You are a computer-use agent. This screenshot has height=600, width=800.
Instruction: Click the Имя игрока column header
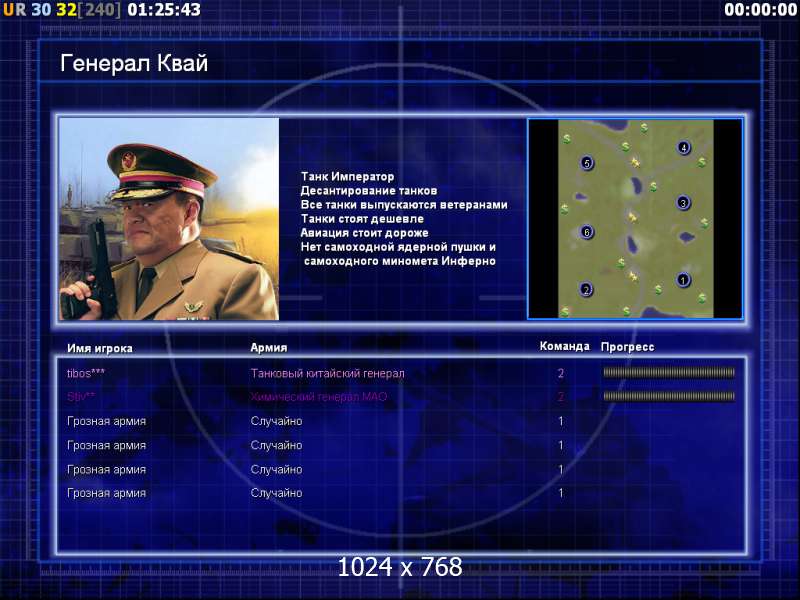[x=100, y=348]
